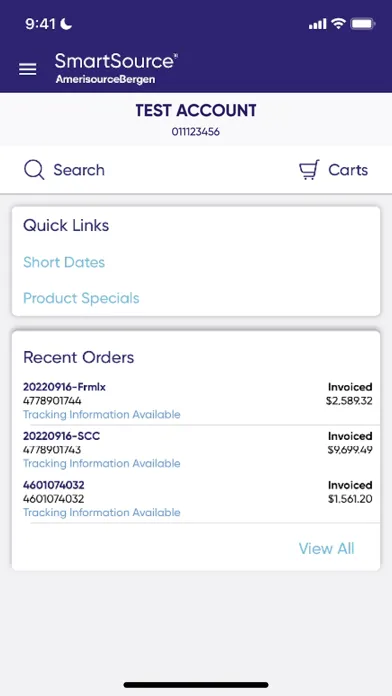Tap the battery indicator icon
This screenshot has height=696, width=392.
(363, 24)
